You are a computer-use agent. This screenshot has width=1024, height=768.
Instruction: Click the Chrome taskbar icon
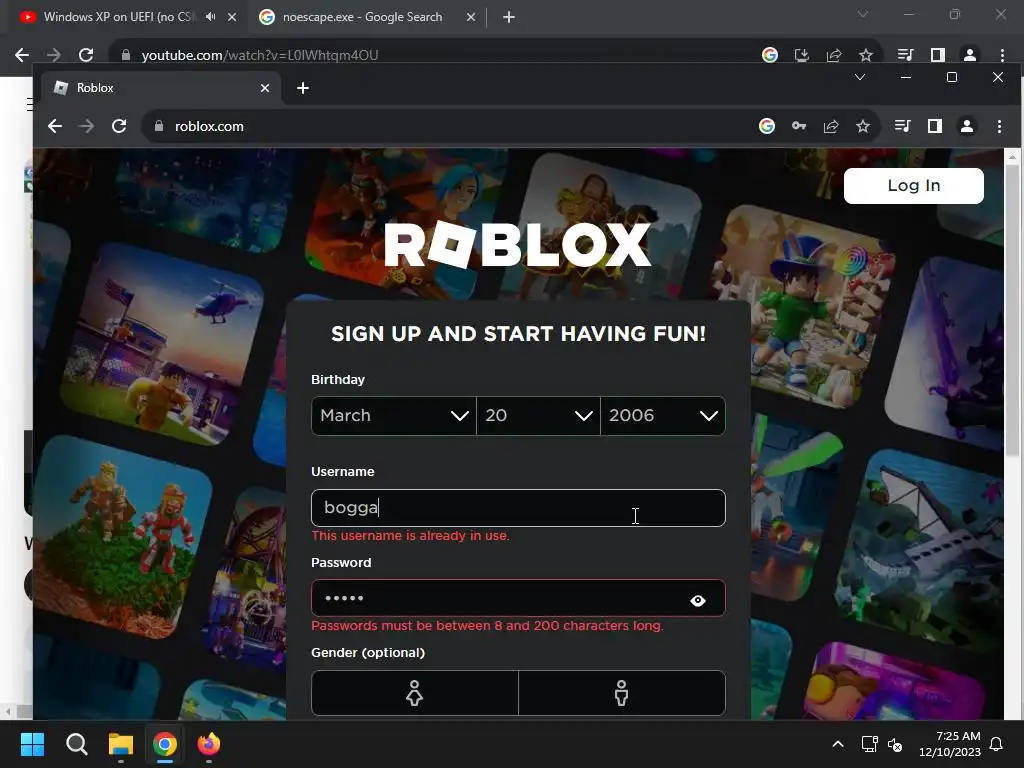point(165,744)
